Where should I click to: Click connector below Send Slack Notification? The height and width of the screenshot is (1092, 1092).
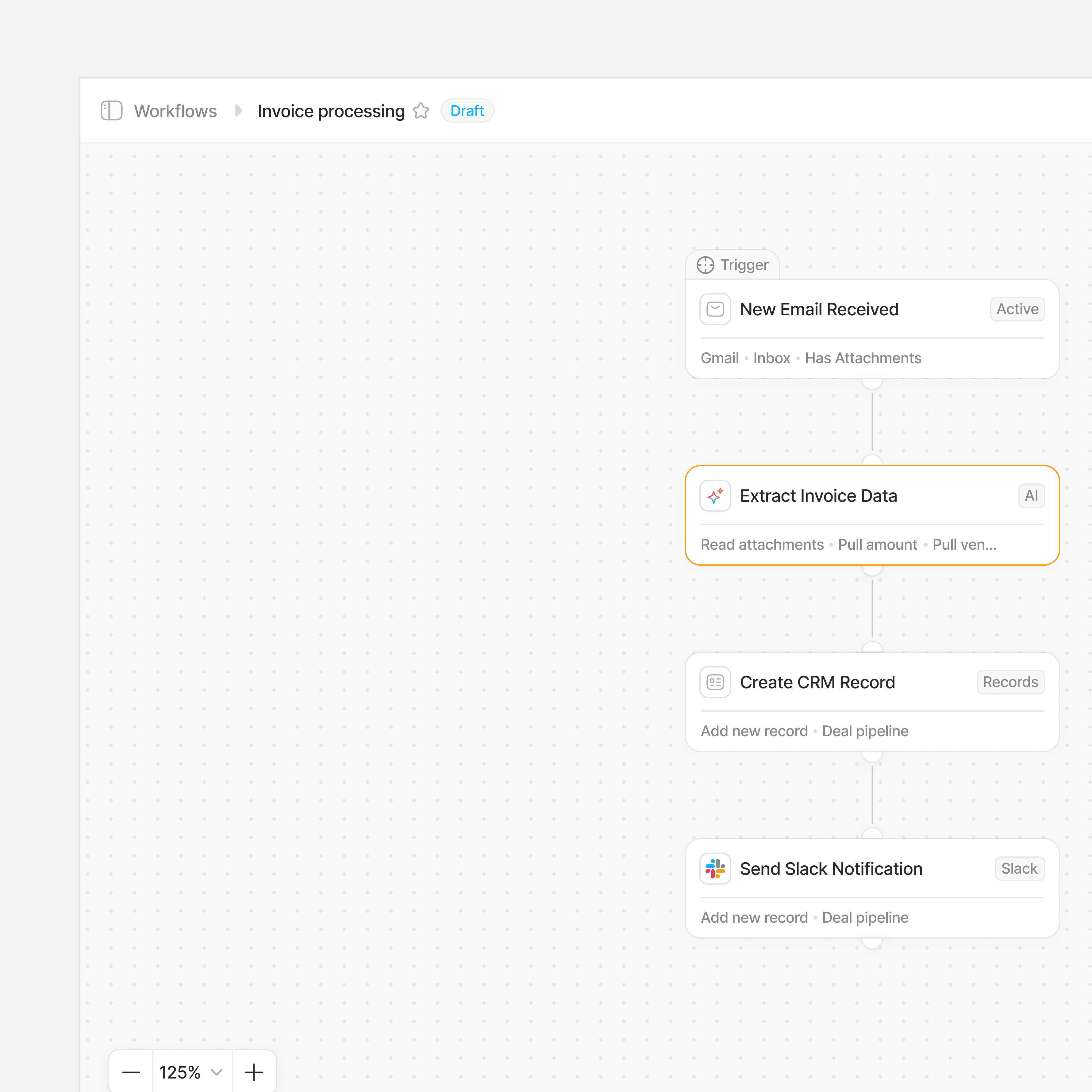(x=872, y=942)
